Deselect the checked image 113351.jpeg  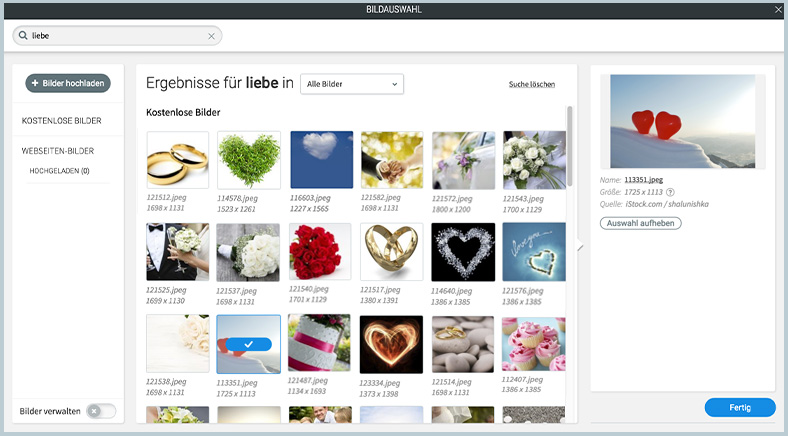point(248,344)
